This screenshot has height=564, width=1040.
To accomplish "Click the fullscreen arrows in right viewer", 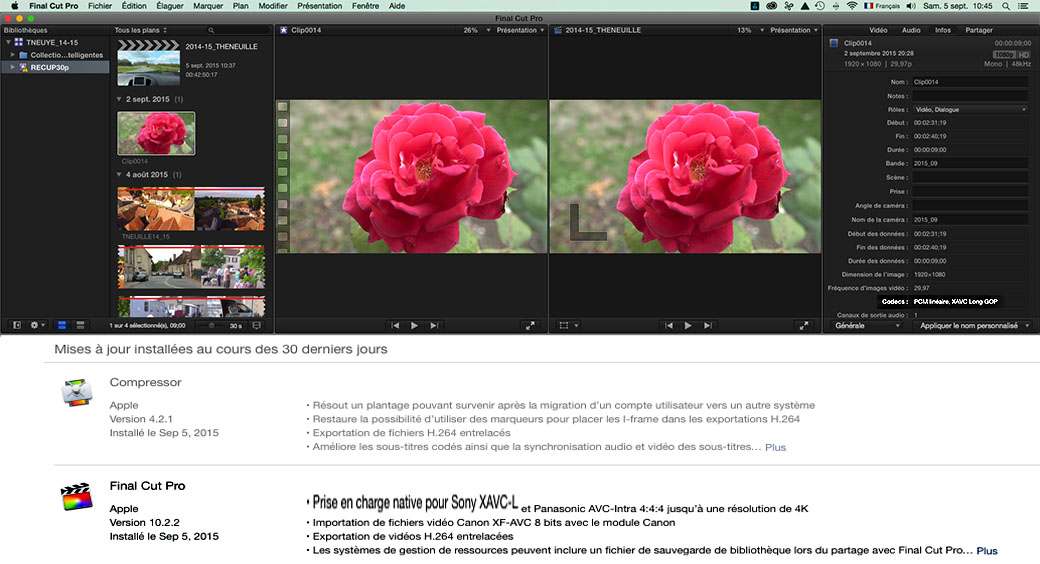I will pyautogui.click(x=803, y=325).
